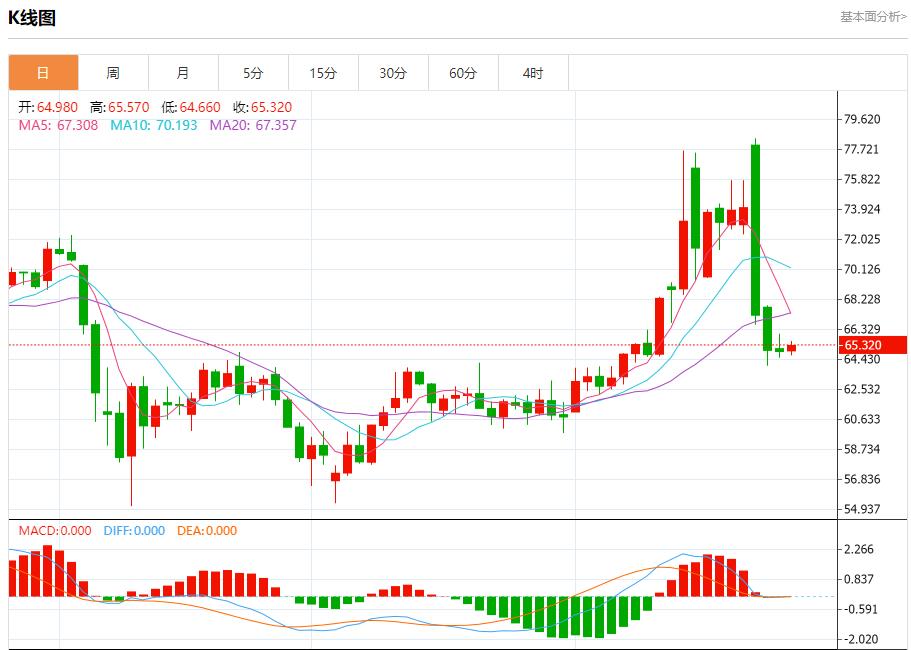Switch to the 月 monthly tab
The width and height of the screenshot is (911, 650).
click(x=183, y=73)
